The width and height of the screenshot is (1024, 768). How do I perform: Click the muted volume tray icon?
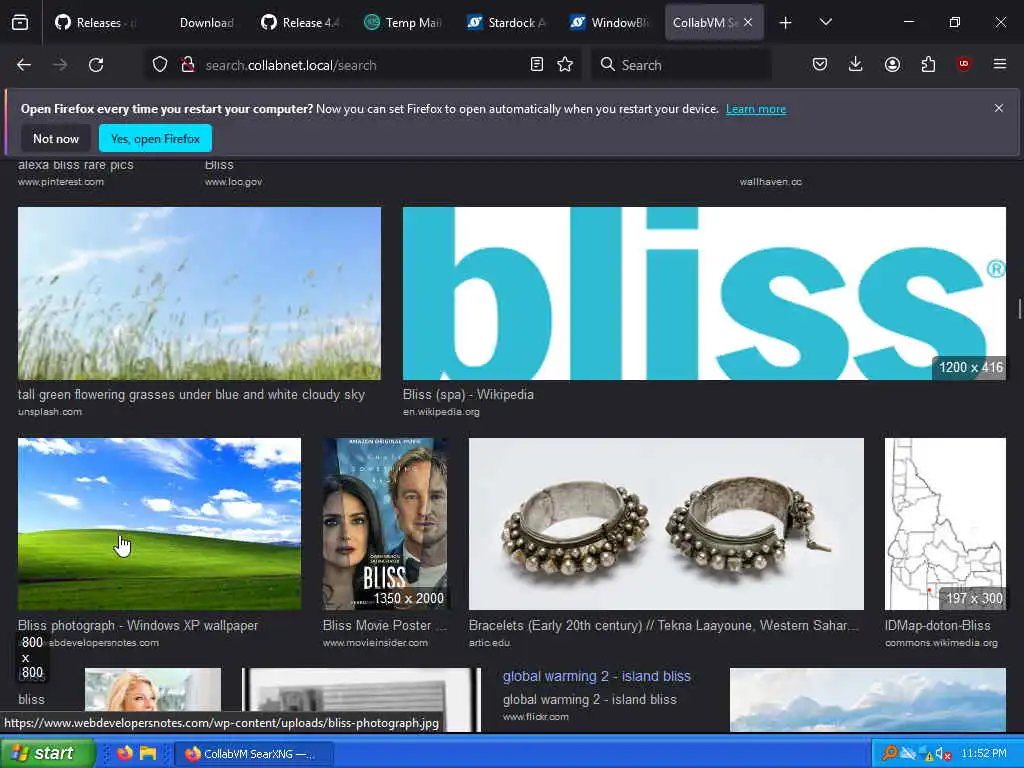[942, 753]
